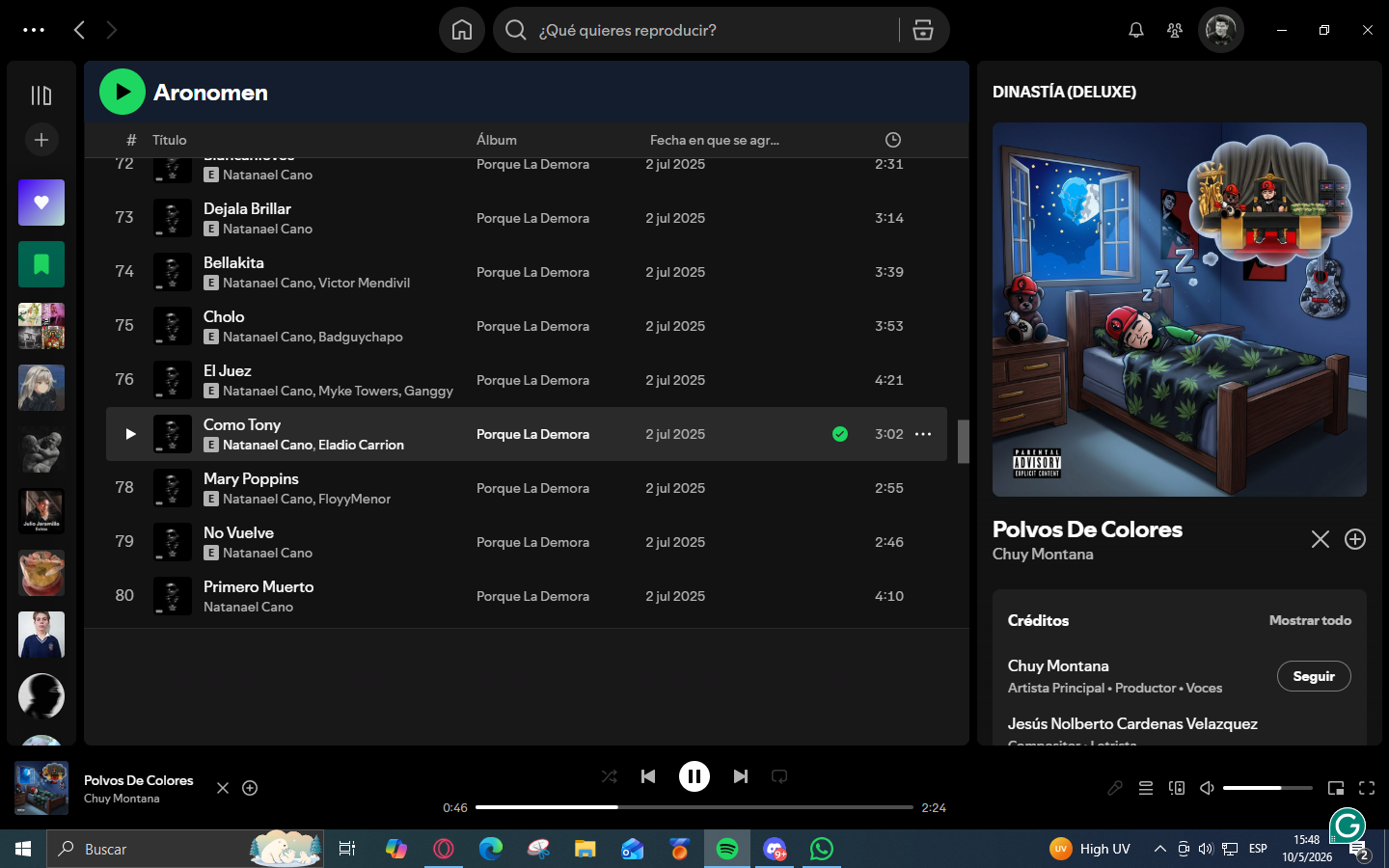Hide the song with the bottom-bar X icon
The width and height of the screenshot is (1389, 868).
[223, 788]
